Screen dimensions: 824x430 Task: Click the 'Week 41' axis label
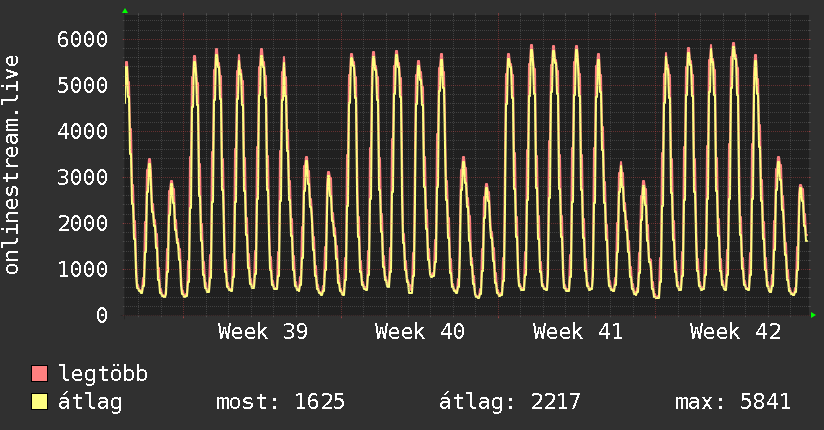coord(578,332)
